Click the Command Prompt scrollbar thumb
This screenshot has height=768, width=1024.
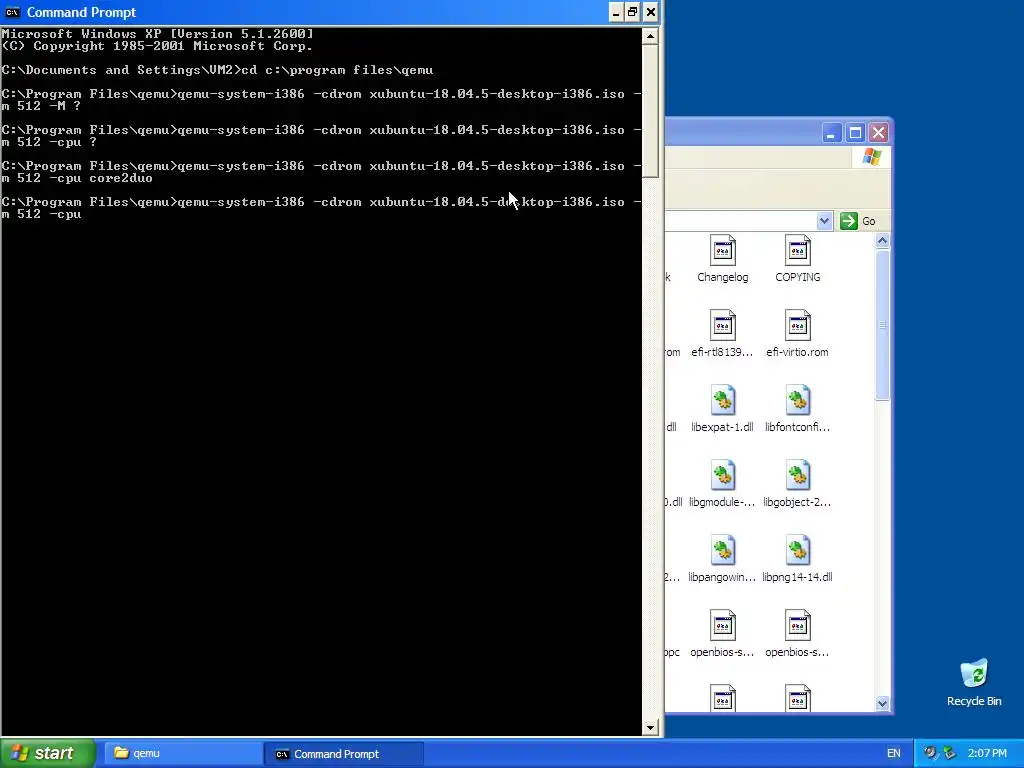pos(650,110)
